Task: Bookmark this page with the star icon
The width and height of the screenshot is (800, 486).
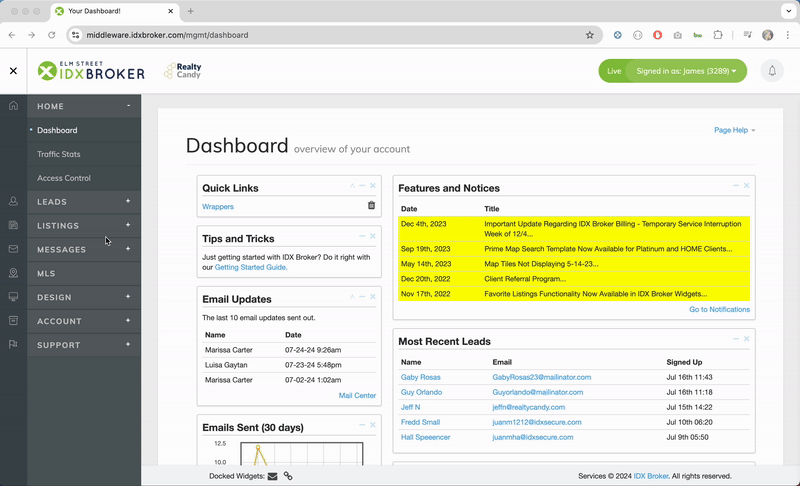Action: 590,35
